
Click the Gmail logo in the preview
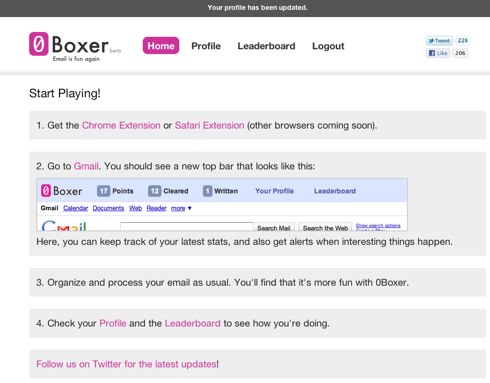64,225
